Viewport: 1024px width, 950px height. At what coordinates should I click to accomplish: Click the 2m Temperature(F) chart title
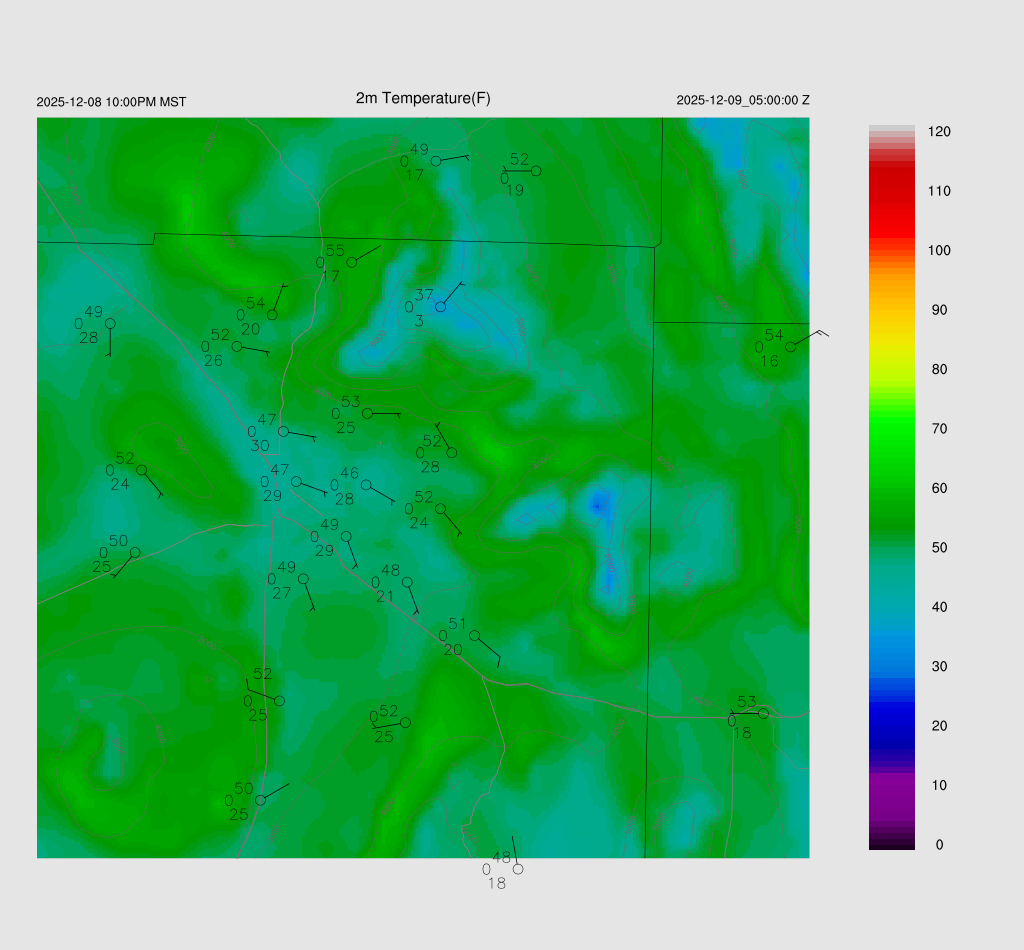click(423, 98)
